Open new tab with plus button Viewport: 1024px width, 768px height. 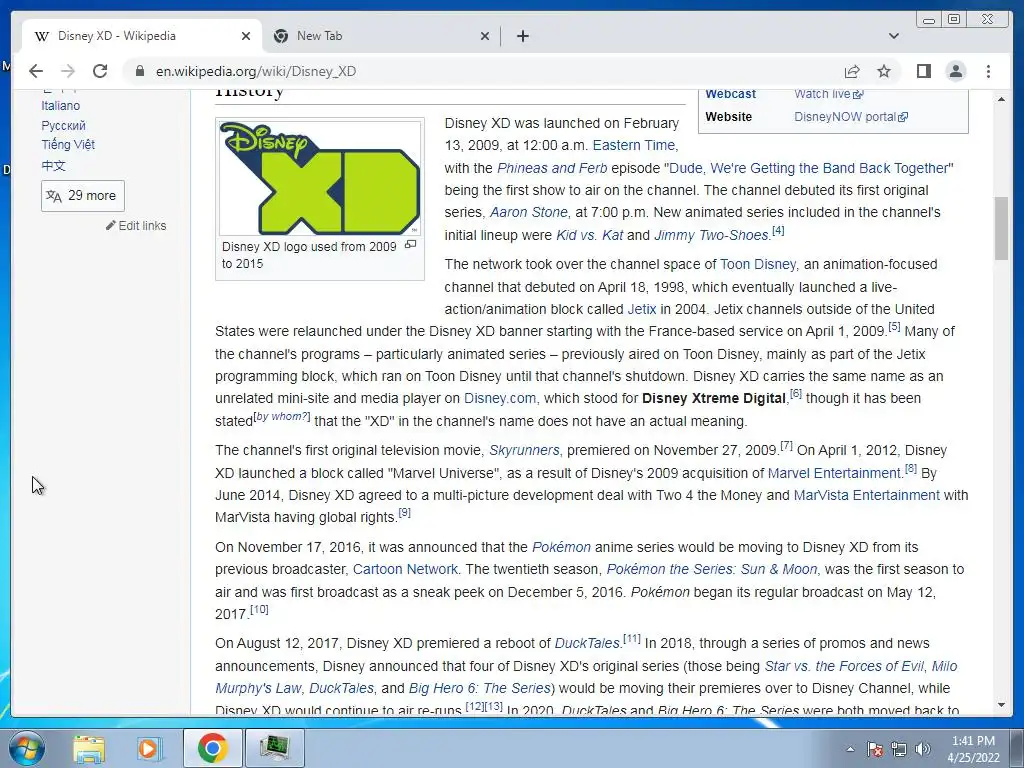click(x=522, y=36)
